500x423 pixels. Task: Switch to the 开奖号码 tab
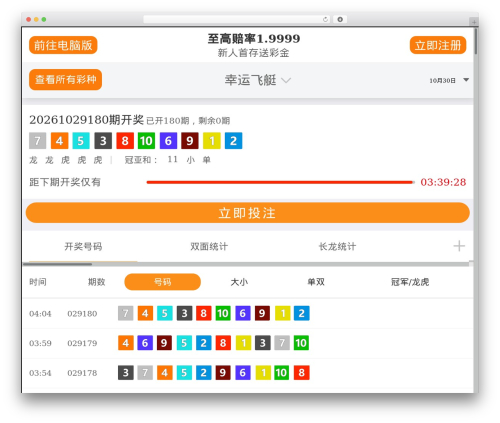click(x=83, y=247)
